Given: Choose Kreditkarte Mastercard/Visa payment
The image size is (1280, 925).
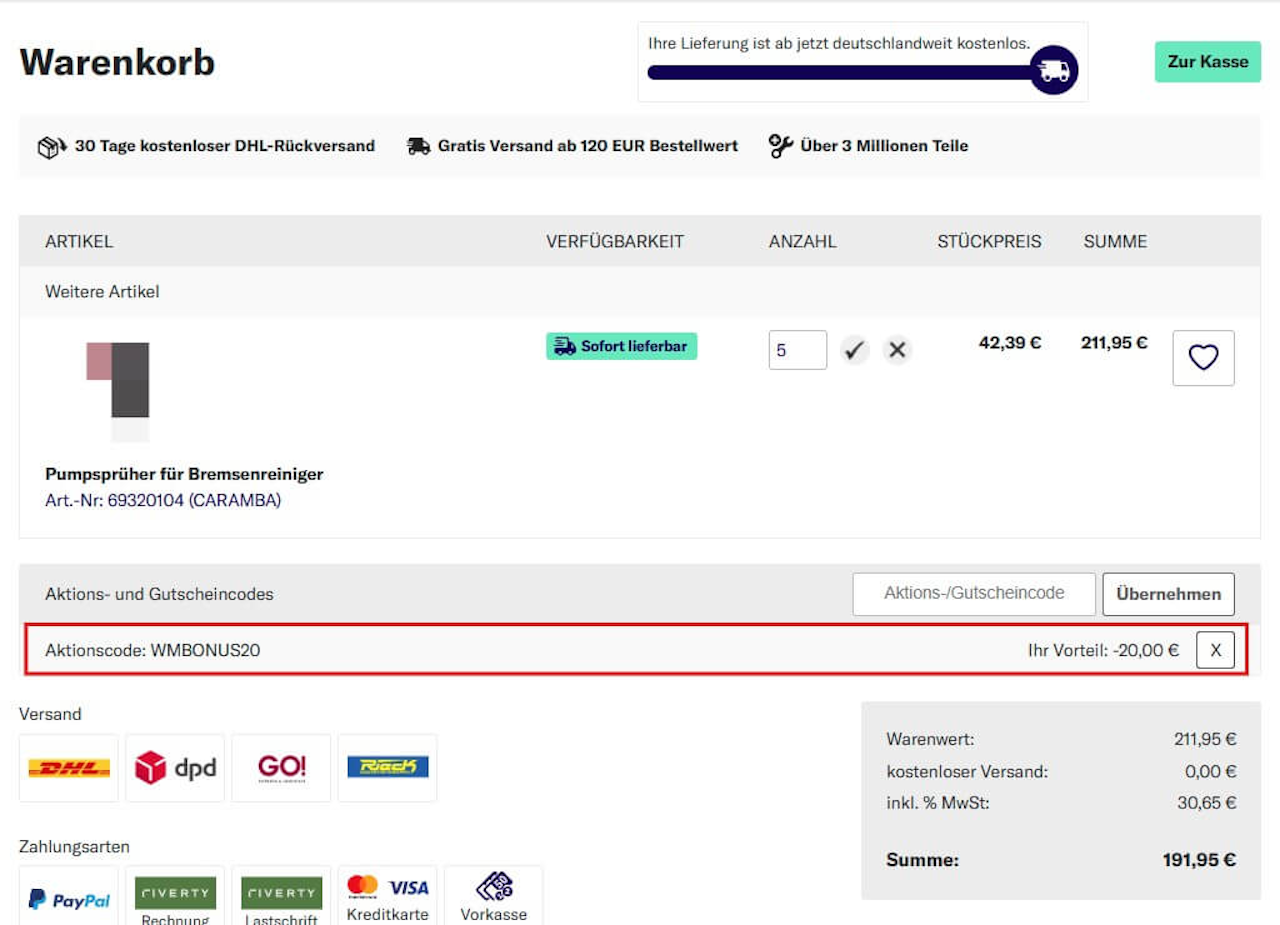Looking at the screenshot, I should pos(387,896).
